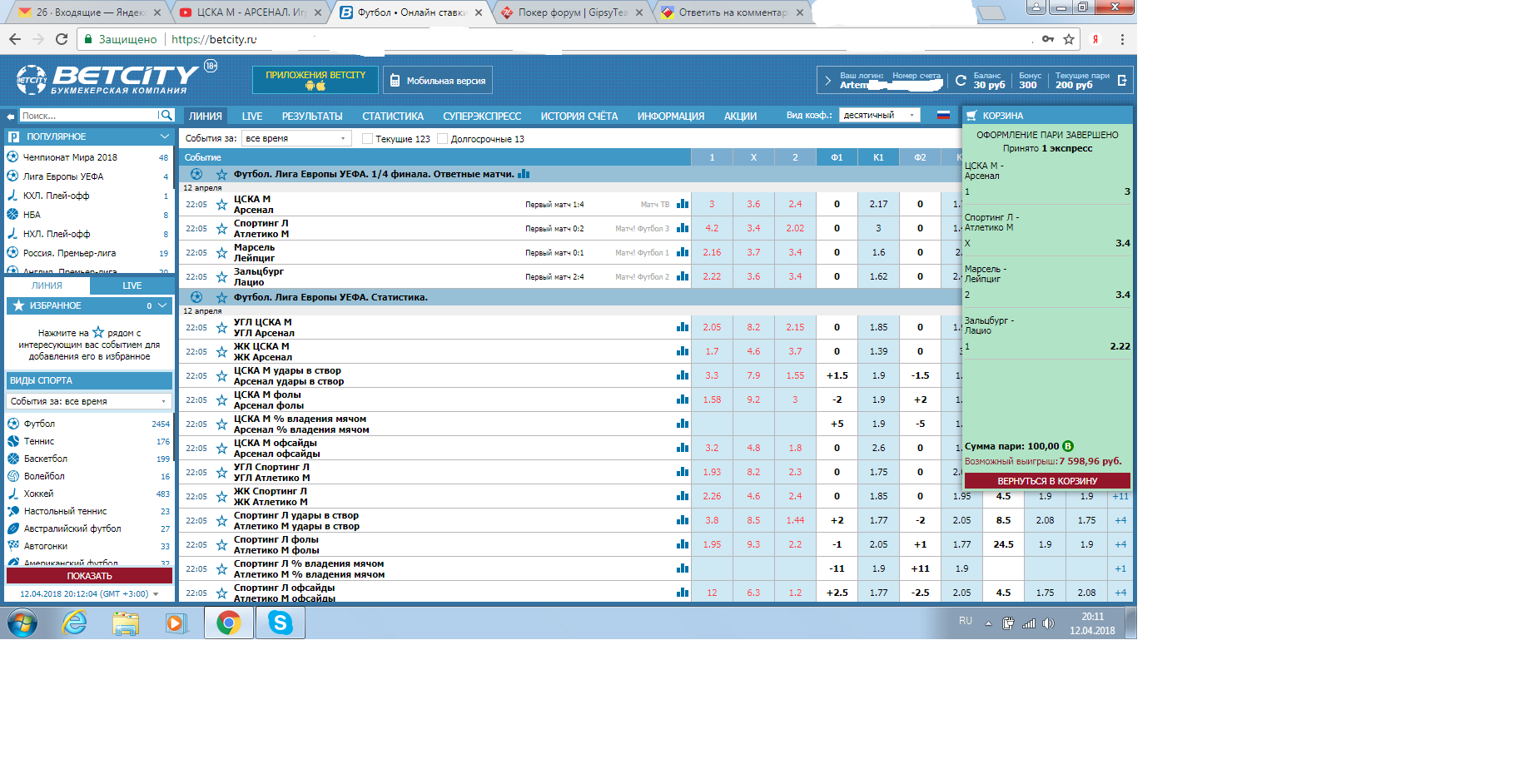
Task: Open the Вид коэф. десятичный dropdown
Action: tap(879, 115)
